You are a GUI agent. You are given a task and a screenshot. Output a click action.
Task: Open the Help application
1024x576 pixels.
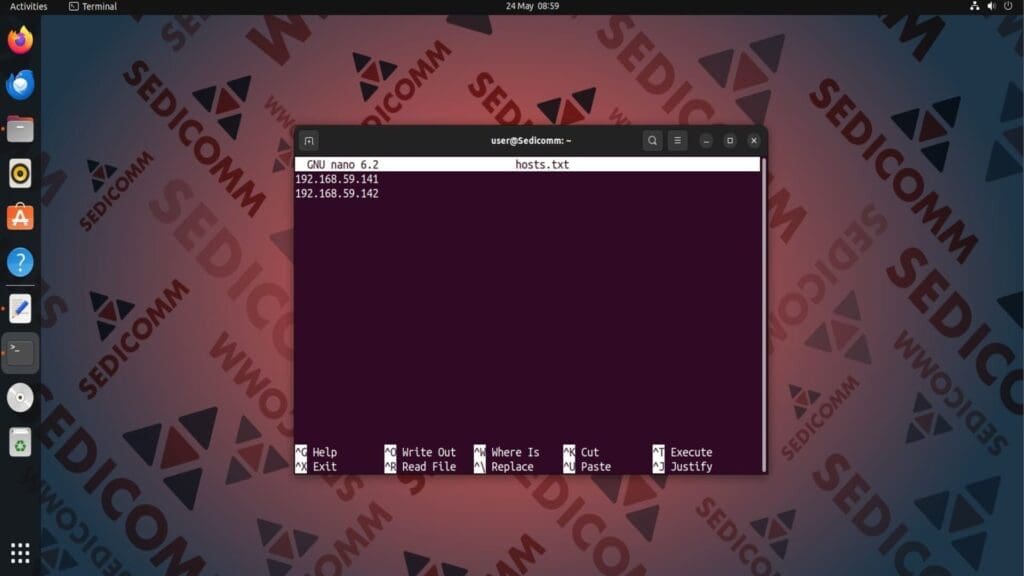point(20,262)
